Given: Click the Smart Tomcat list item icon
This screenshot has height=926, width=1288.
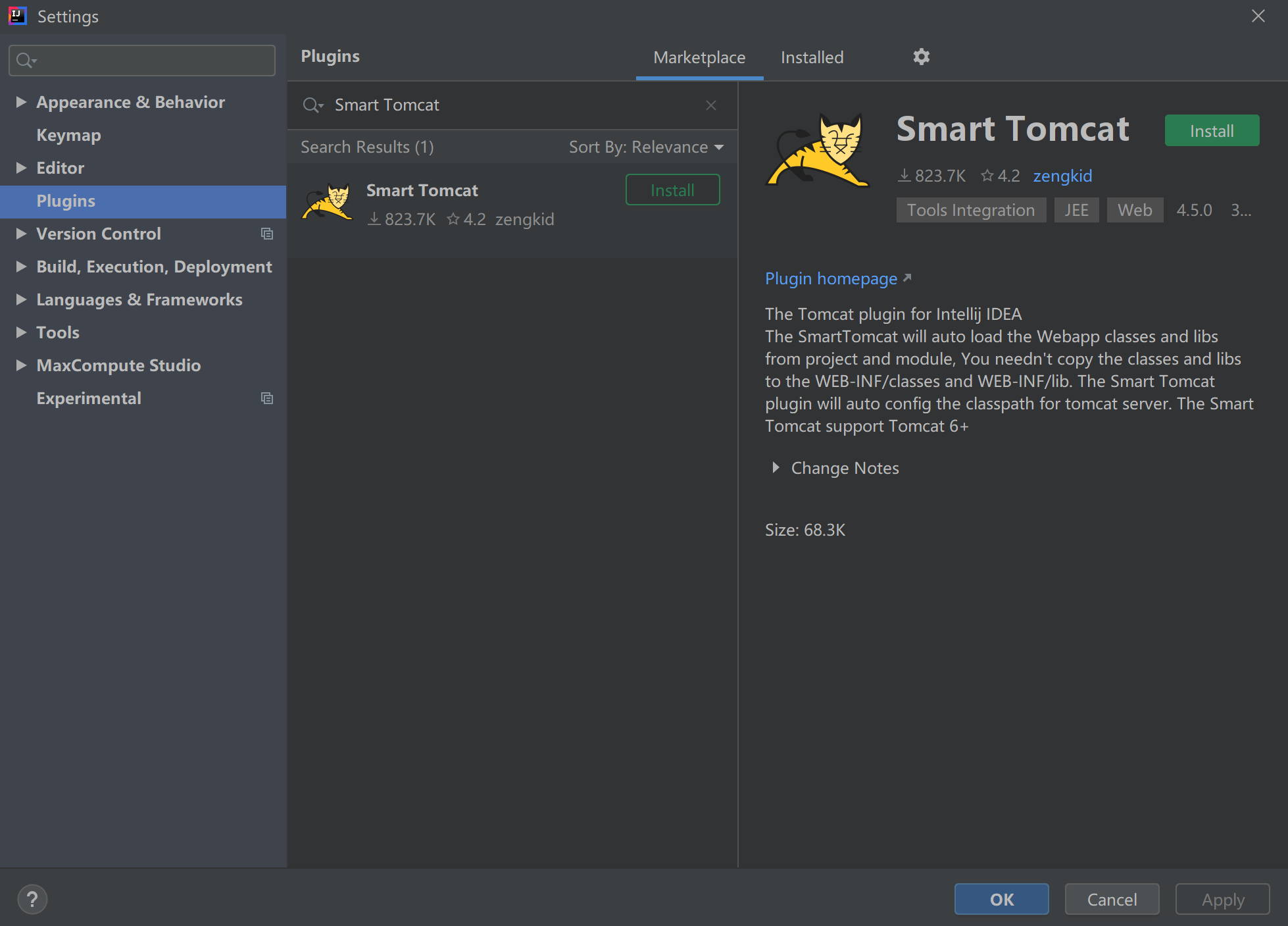Looking at the screenshot, I should pyautogui.click(x=328, y=202).
